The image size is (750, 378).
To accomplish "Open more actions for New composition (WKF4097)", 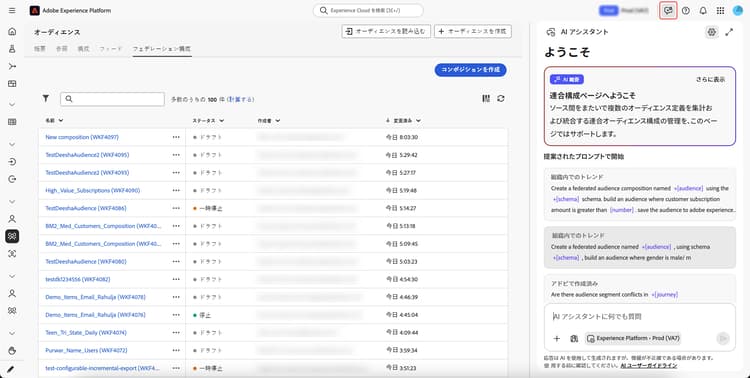I will point(176,137).
